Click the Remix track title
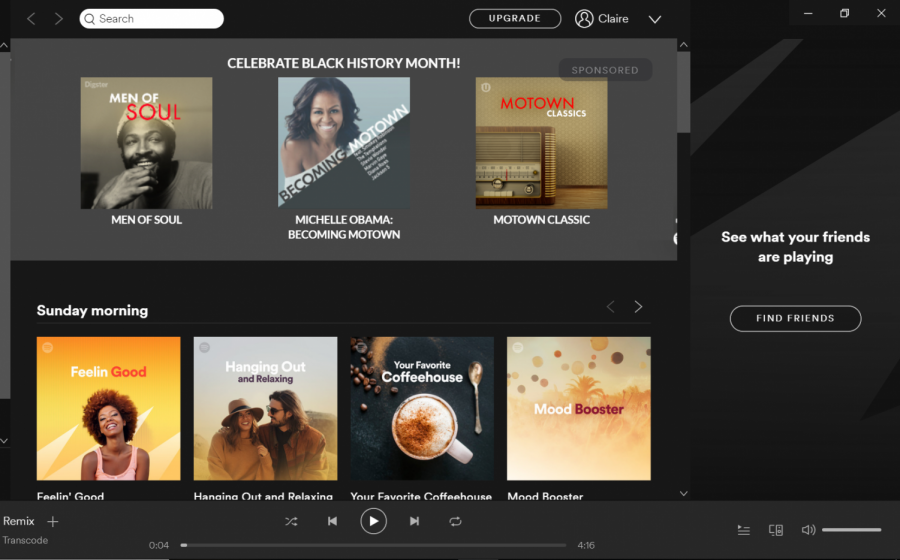This screenshot has width=900, height=560. 18,522
